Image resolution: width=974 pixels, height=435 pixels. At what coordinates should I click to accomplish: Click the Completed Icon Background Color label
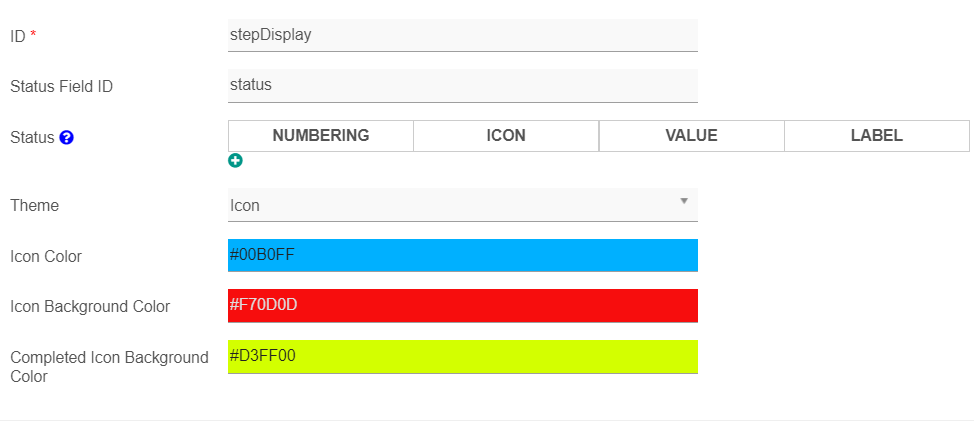(109, 367)
